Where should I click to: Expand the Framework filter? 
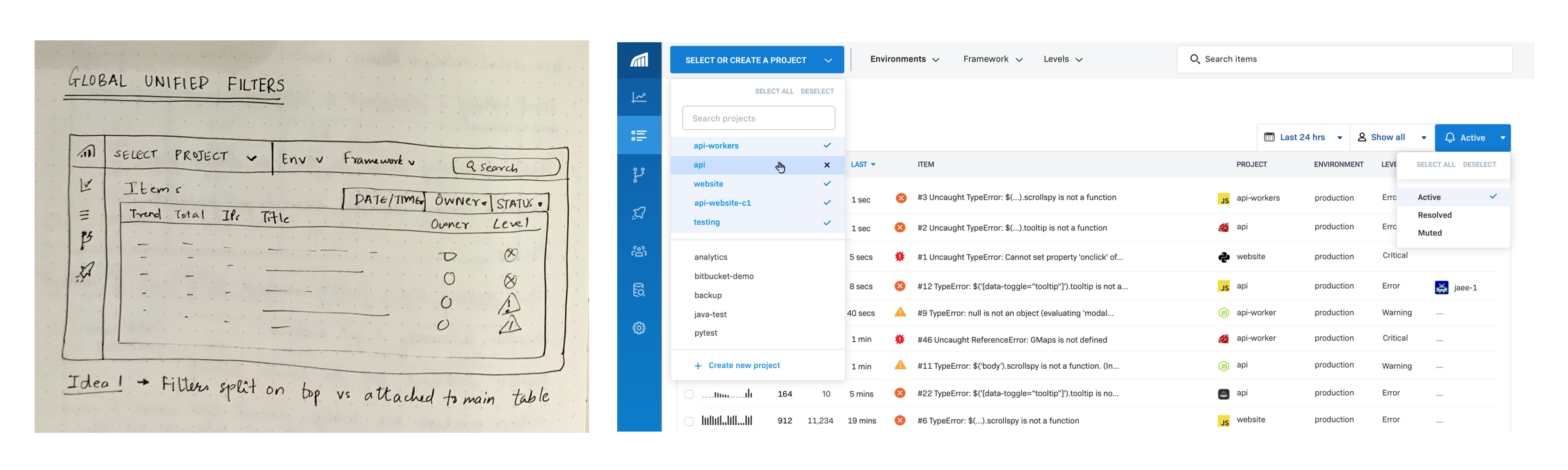(x=993, y=59)
